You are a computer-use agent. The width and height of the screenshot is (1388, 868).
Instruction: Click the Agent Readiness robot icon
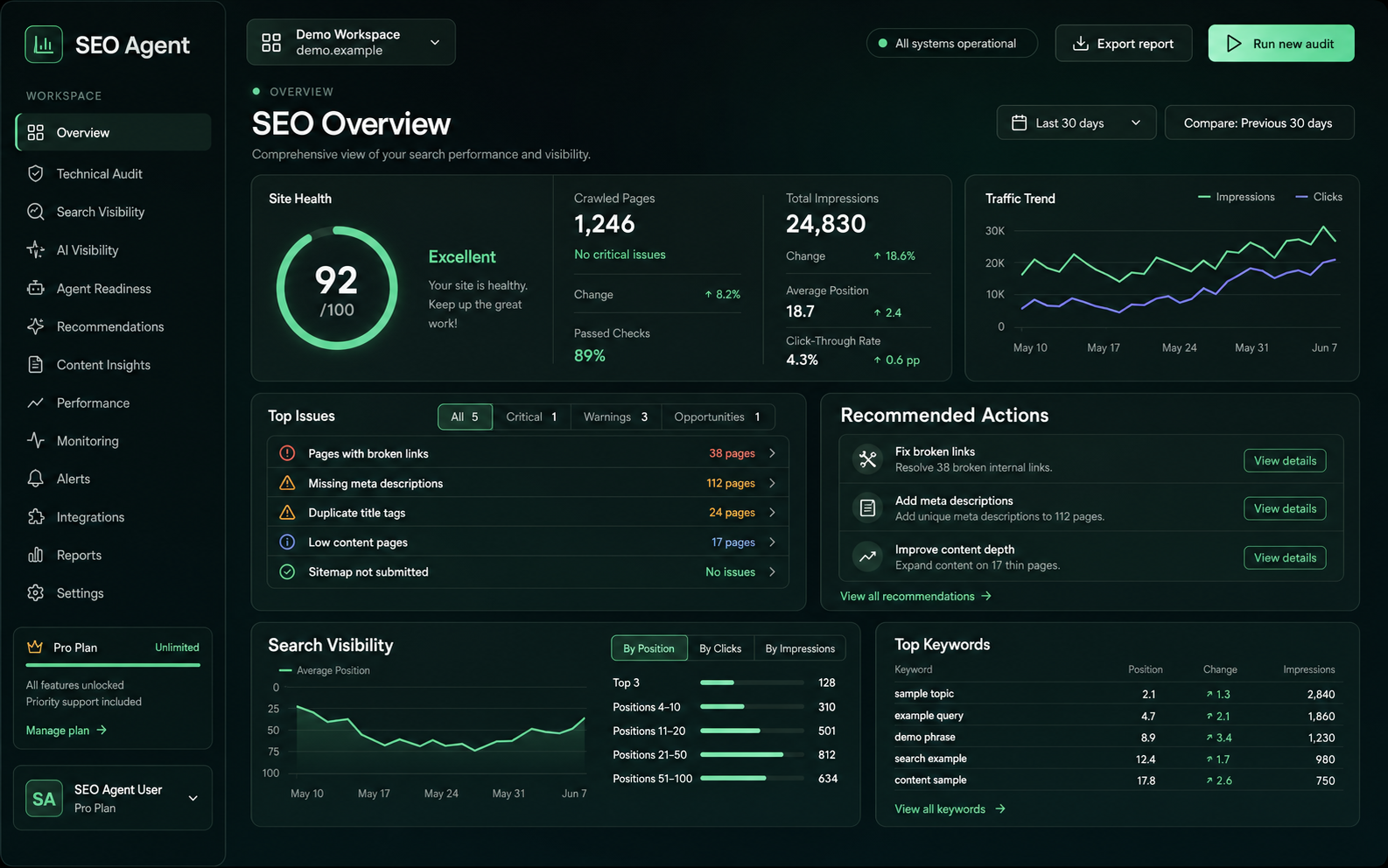click(x=36, y=288)
